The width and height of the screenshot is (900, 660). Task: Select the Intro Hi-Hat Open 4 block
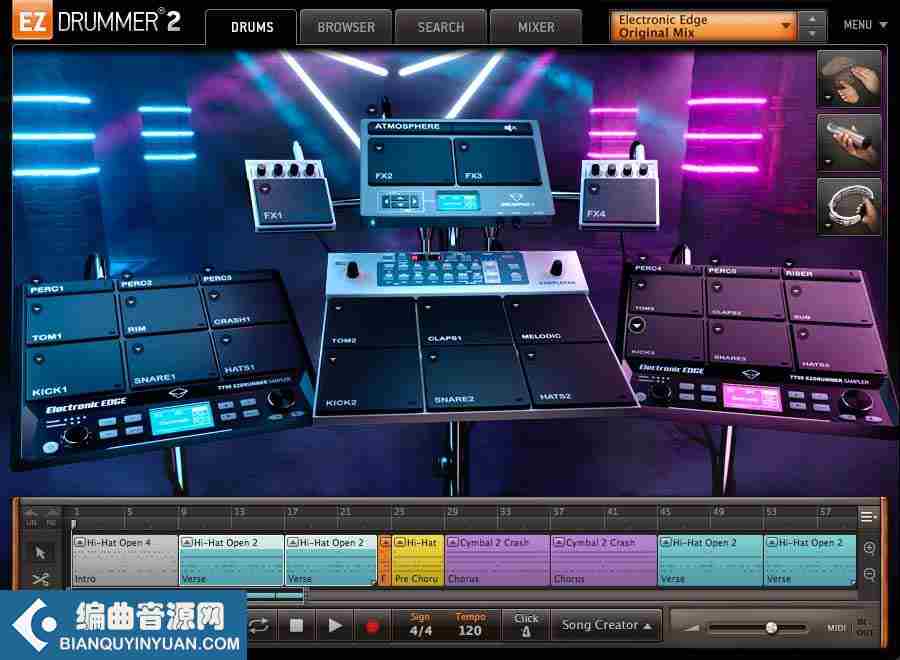click(x=125, y=560)
